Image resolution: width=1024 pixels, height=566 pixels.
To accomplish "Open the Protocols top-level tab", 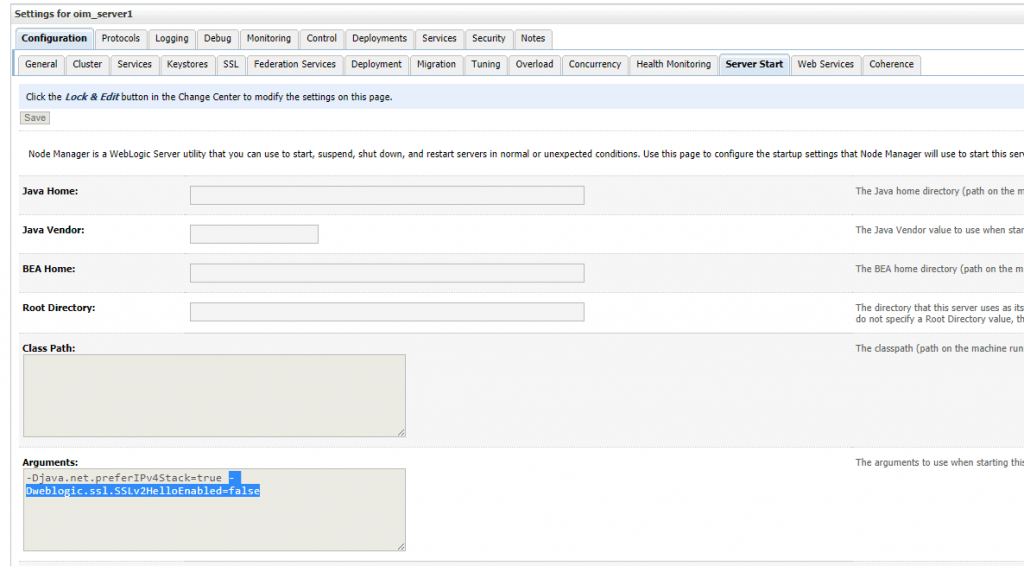I will click(121, 38).
